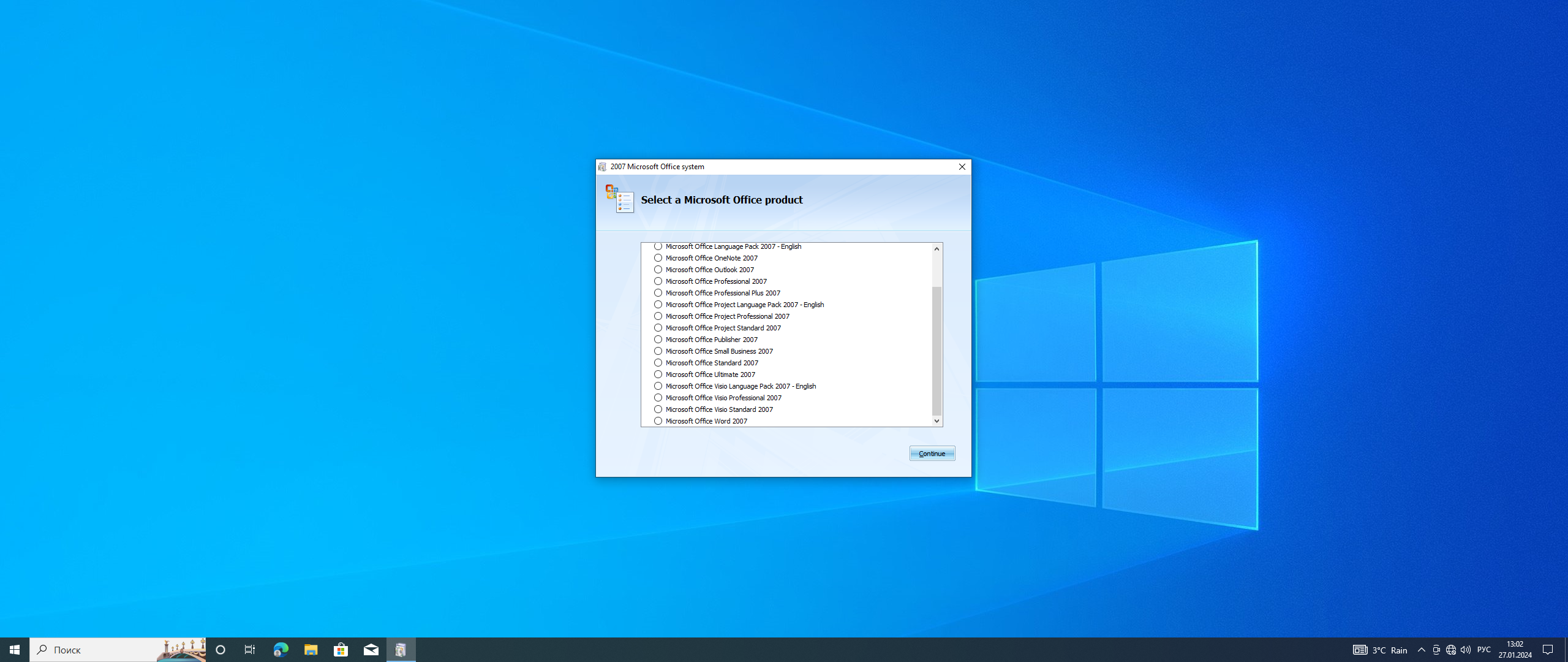Select Microsoft Office Ultimate 2007 option

(658, 375)
